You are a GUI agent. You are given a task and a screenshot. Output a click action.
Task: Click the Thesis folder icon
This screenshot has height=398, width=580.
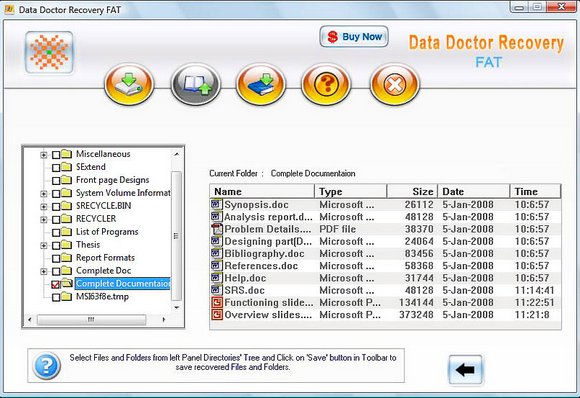(x=67, y=244)
